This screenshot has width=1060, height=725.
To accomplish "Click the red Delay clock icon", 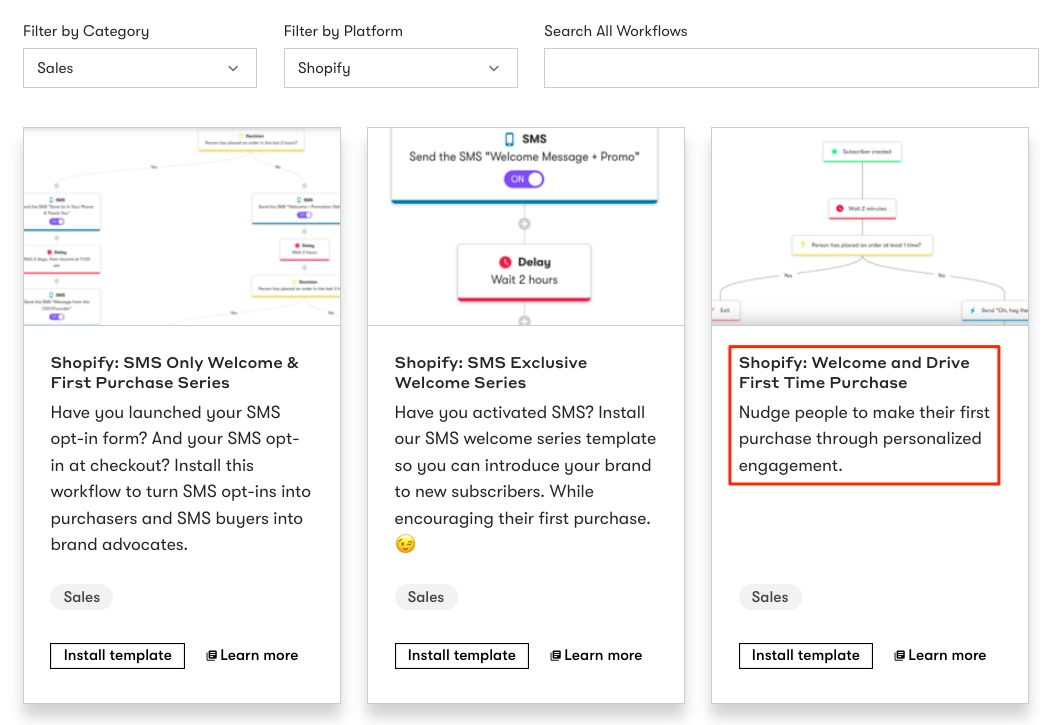I will click(x=505, y=262).
